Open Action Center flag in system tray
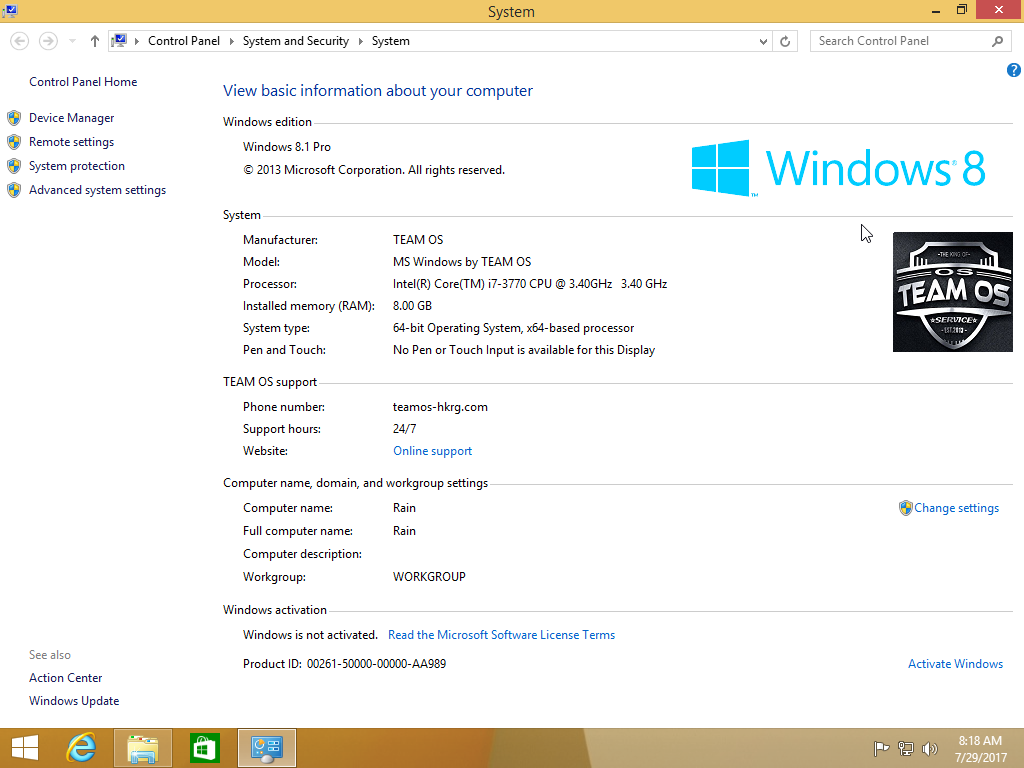 881,749
